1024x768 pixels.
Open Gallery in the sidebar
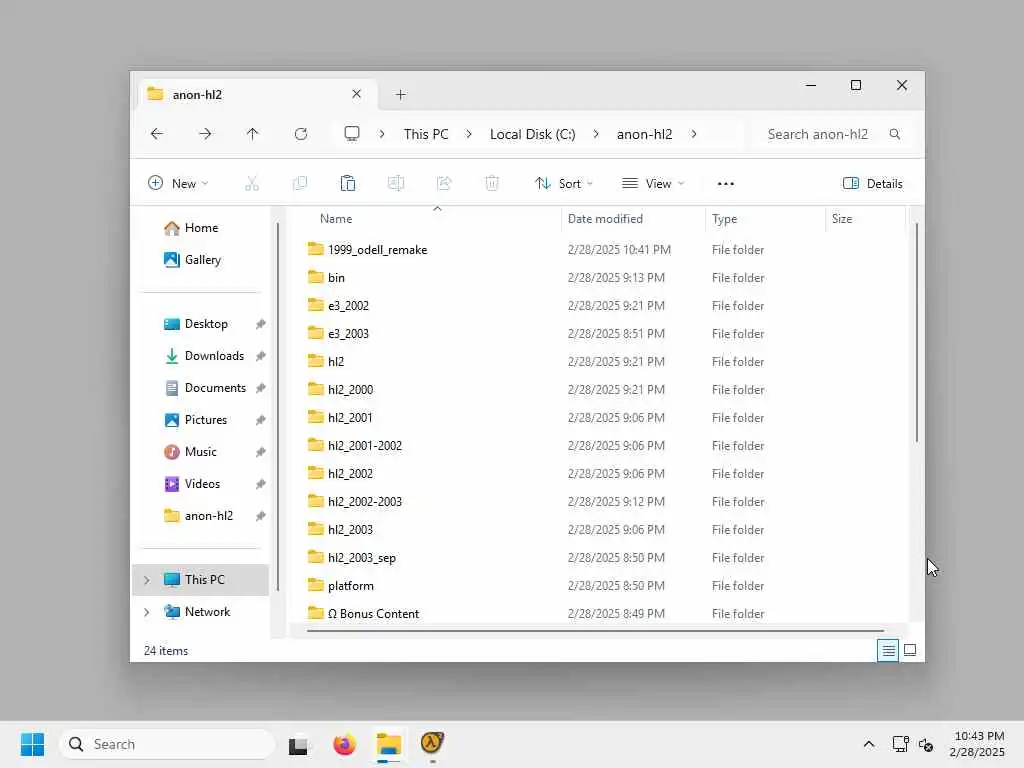point(202,260)
